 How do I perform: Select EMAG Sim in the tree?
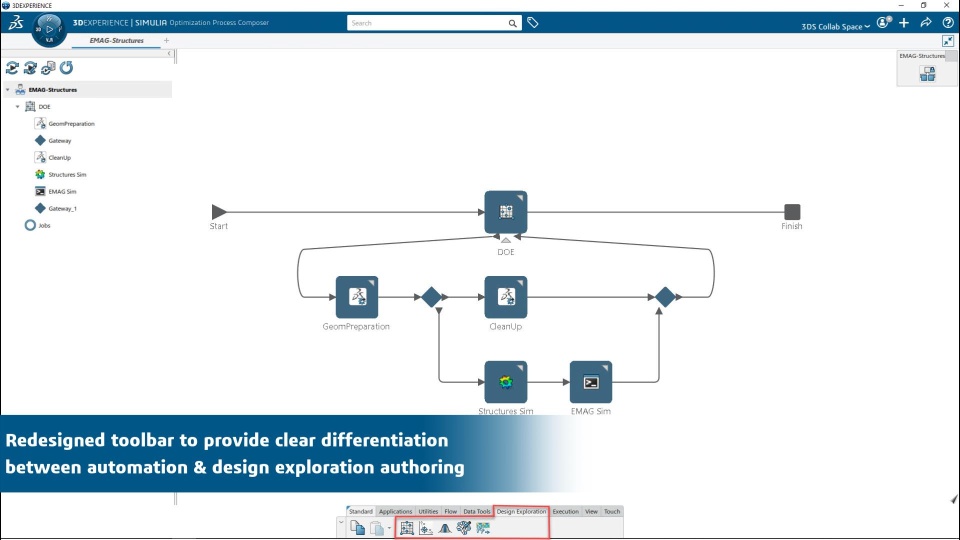click(62, 192)
